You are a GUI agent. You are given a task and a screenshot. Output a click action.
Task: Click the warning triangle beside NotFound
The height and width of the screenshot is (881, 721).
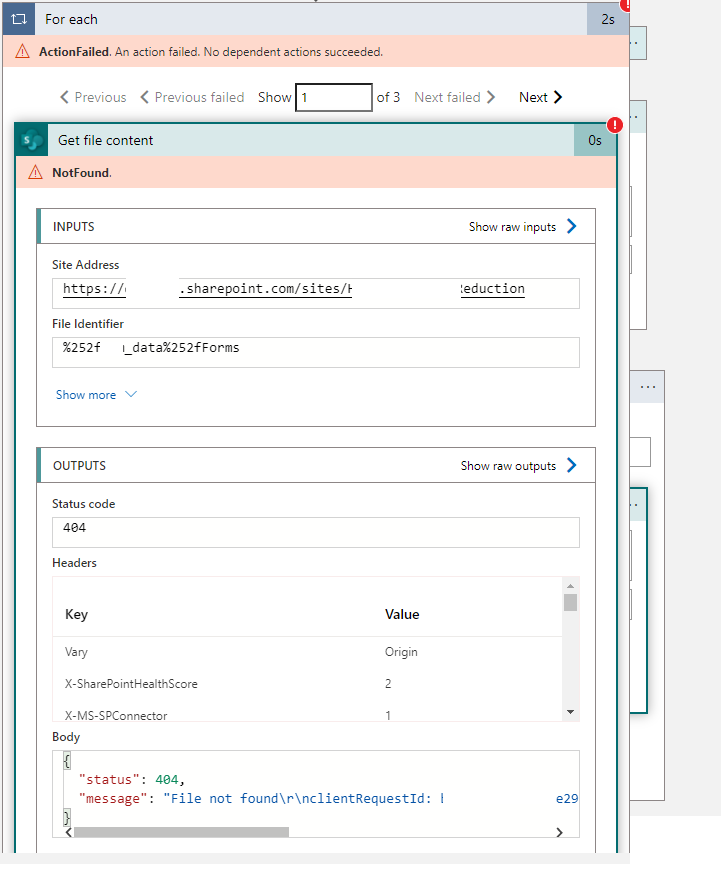35,172
